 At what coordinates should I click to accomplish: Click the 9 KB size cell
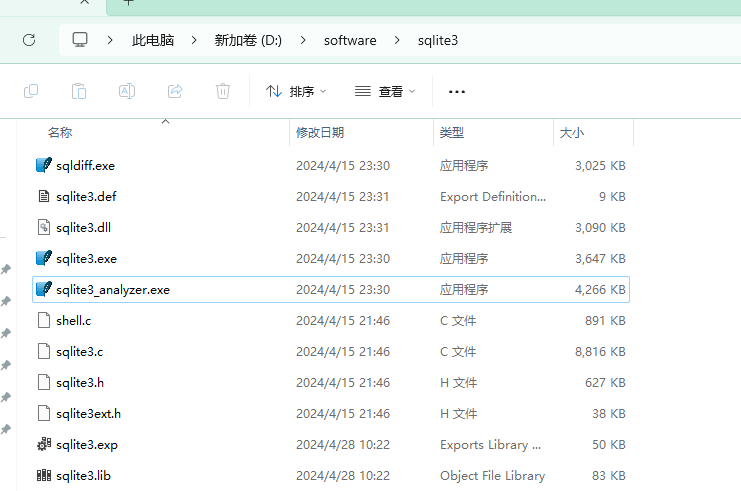tap(612, 197)
